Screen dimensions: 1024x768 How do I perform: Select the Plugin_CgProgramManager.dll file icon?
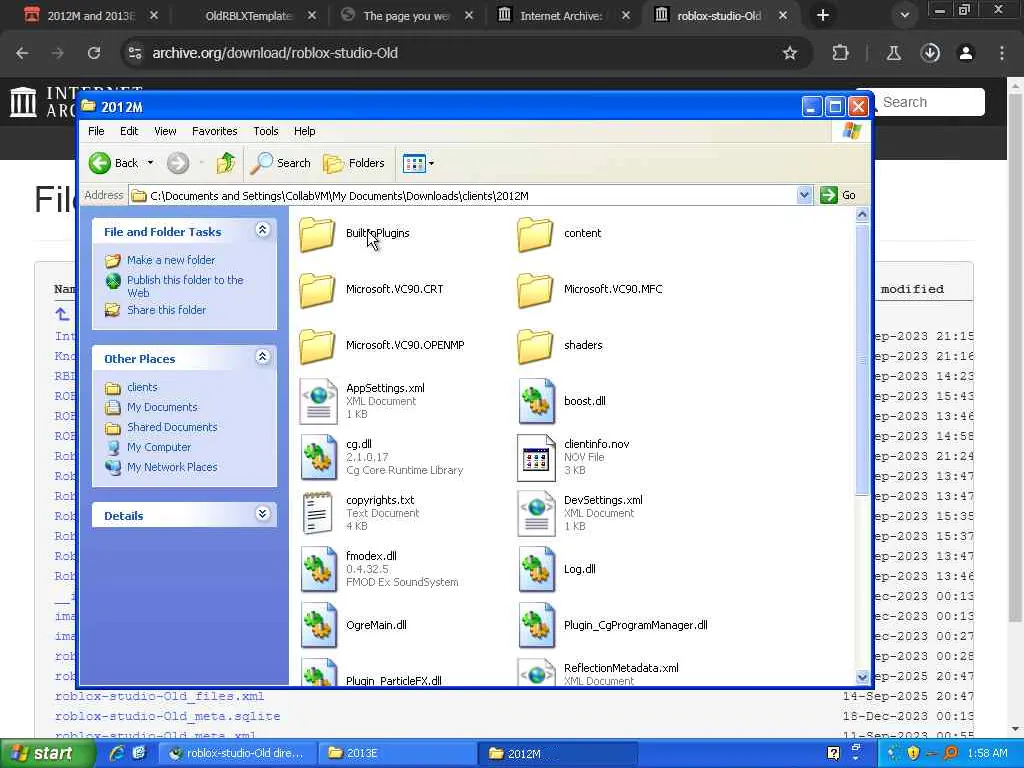tap(536, 626)
